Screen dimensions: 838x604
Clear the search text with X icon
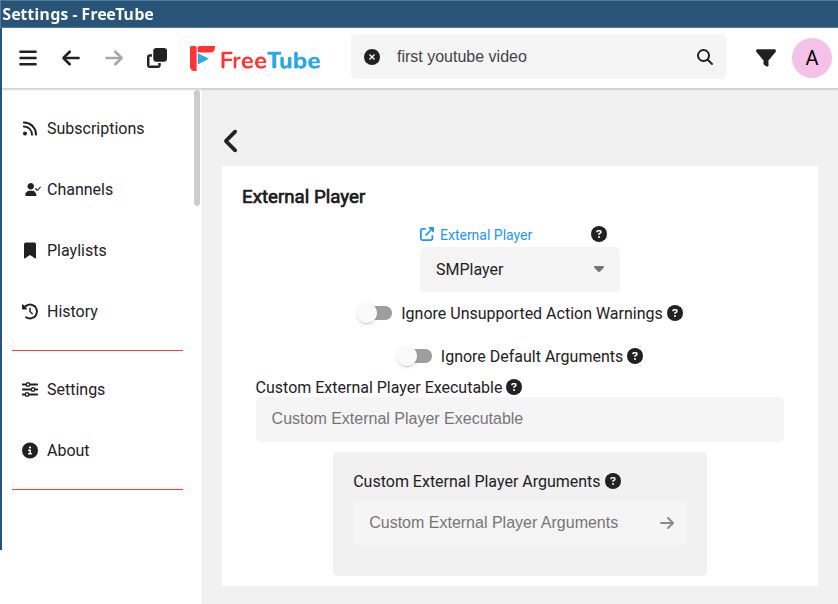coord(372,57)
